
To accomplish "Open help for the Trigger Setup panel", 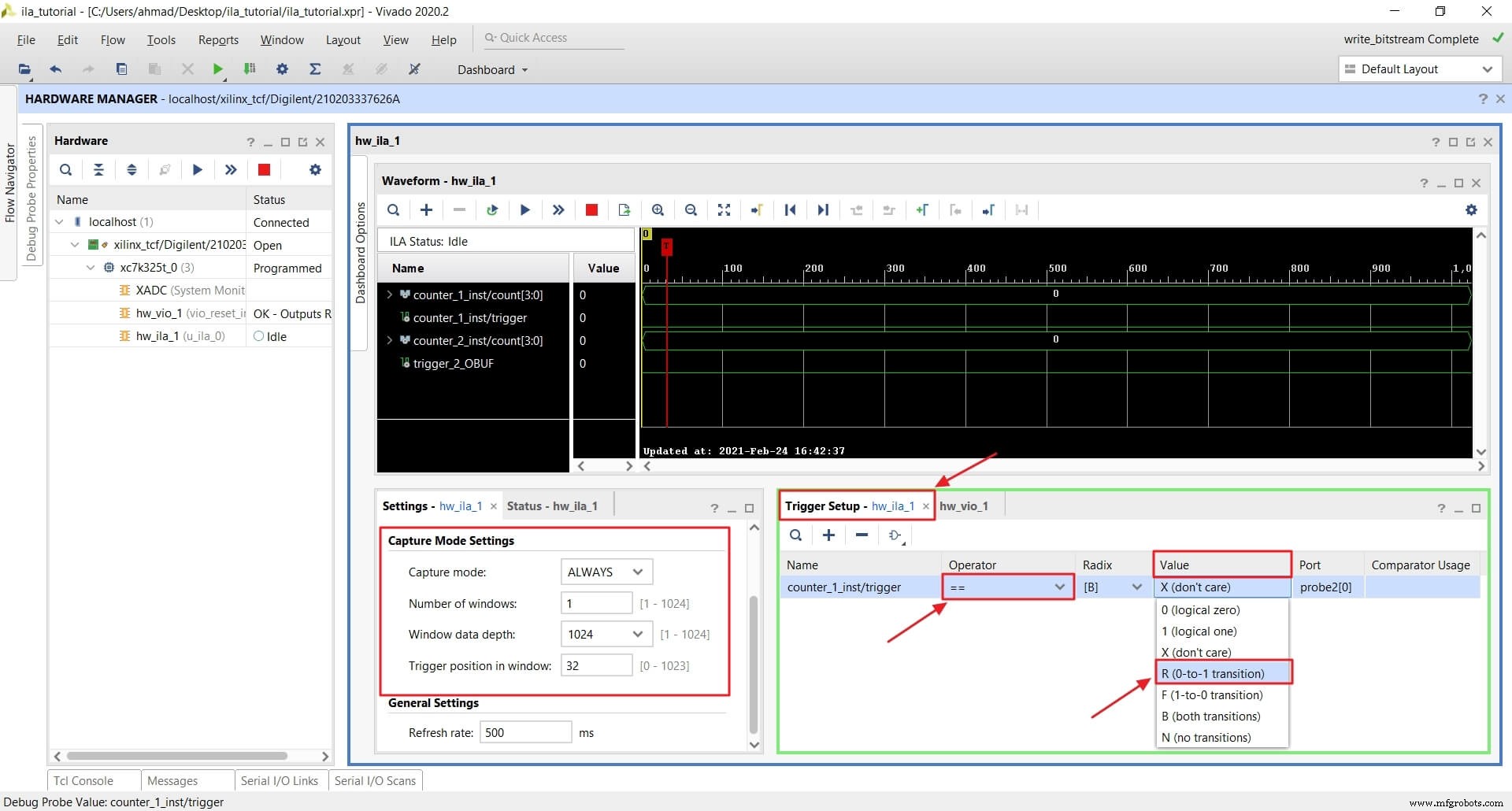I will pyautogui.click(x=1442, y=508).
